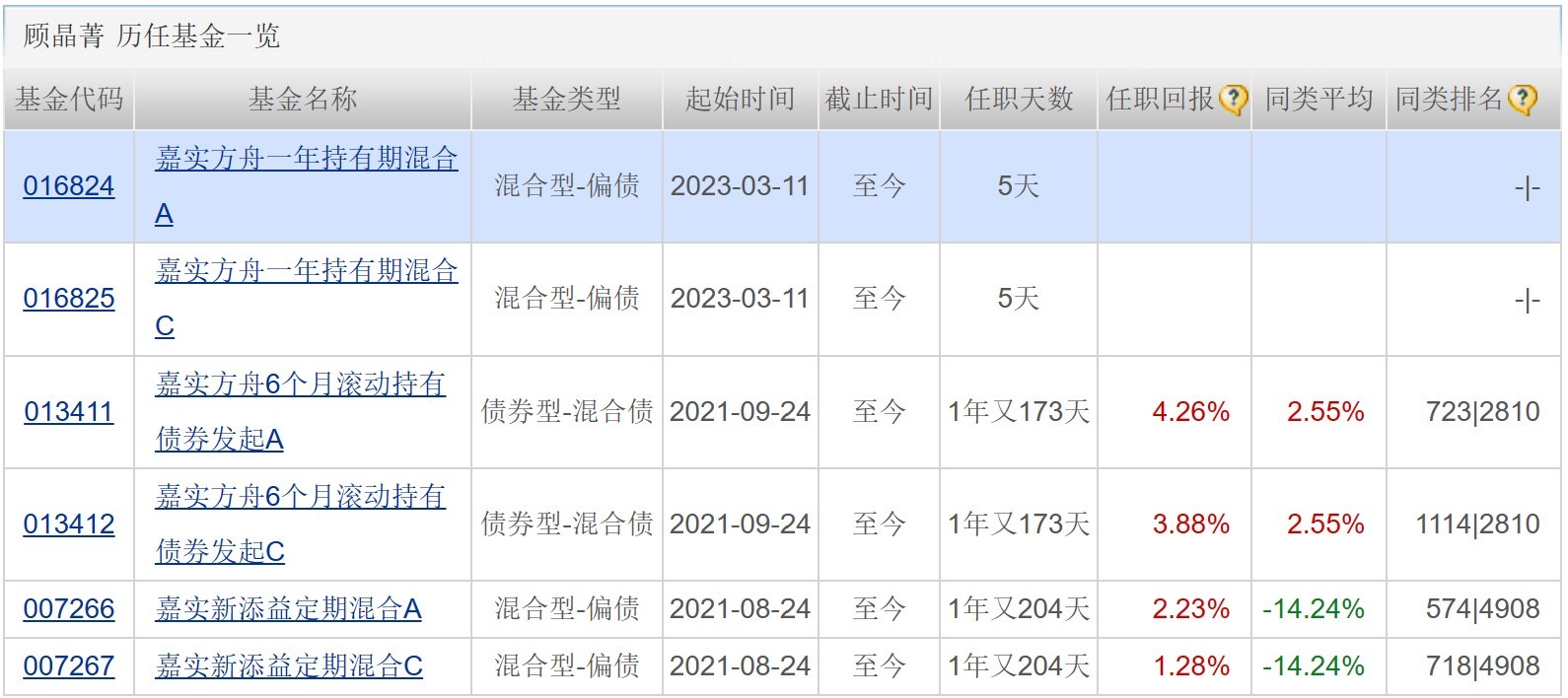Click 混合型-偏债 type in 007267 row
Image resolution: width=1568 pixels, height=698 pixels.
(x=567, y=666)
